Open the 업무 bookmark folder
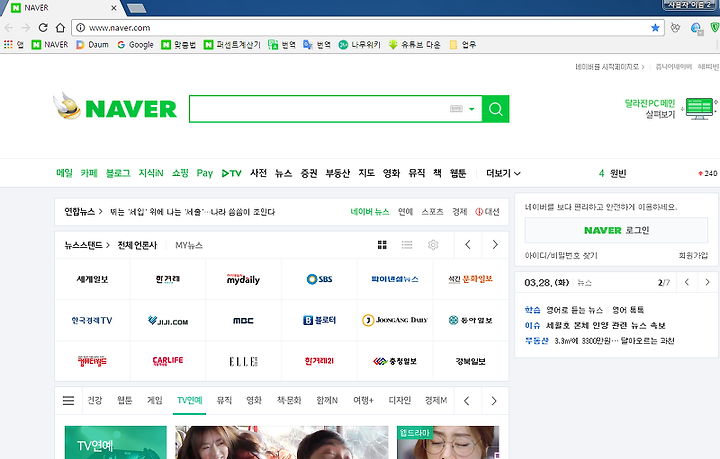This screenshot has height=459, width=720. 463,45
